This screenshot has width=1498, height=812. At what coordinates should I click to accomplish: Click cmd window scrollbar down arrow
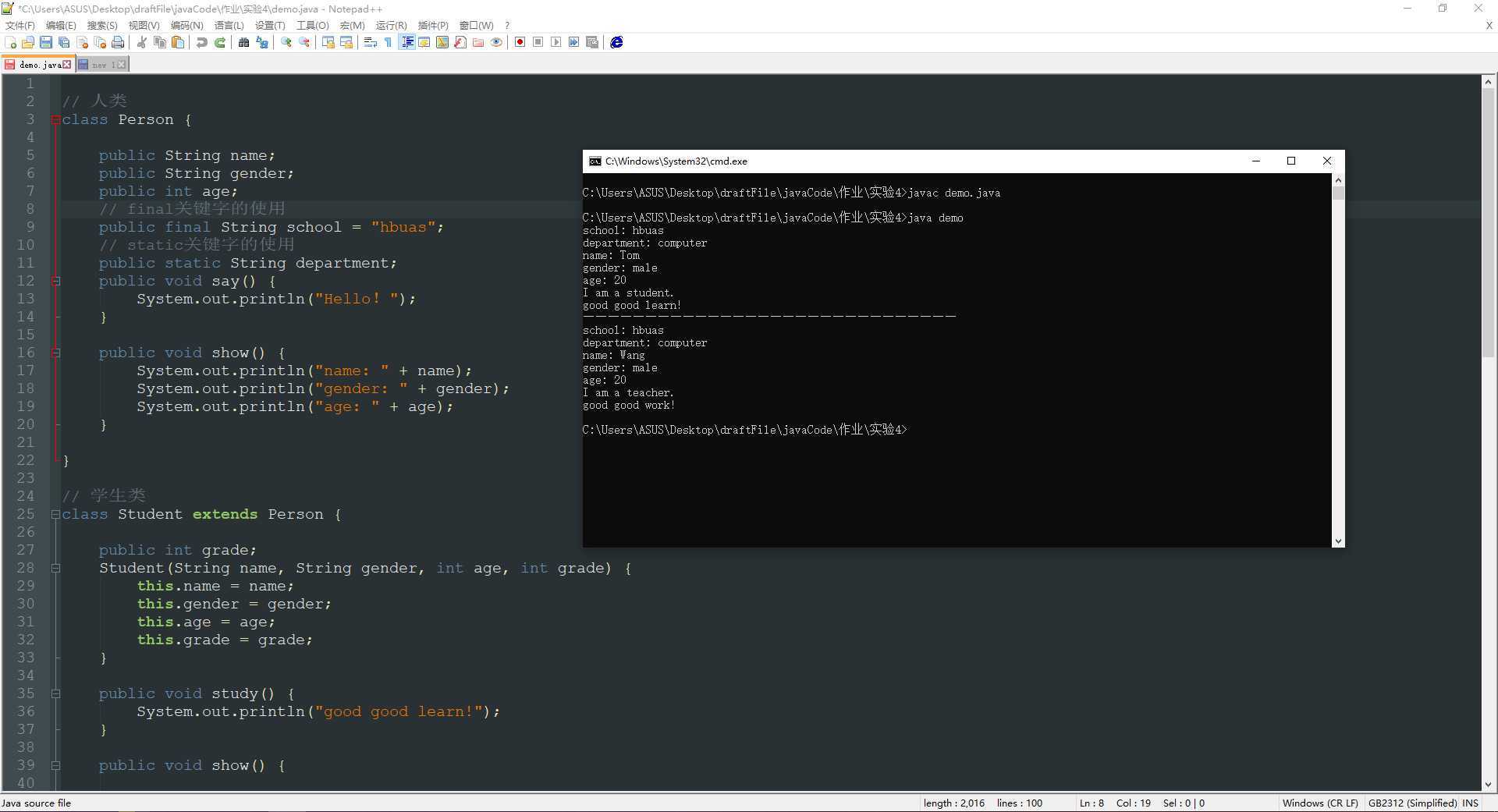tap(1338, 541)
